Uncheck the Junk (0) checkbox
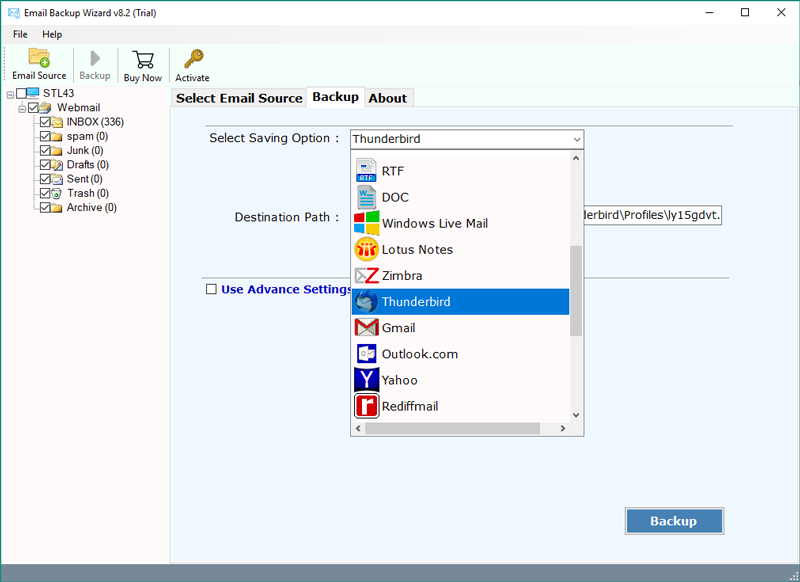Screen dimensions: 800x582 tap(45, 150)
